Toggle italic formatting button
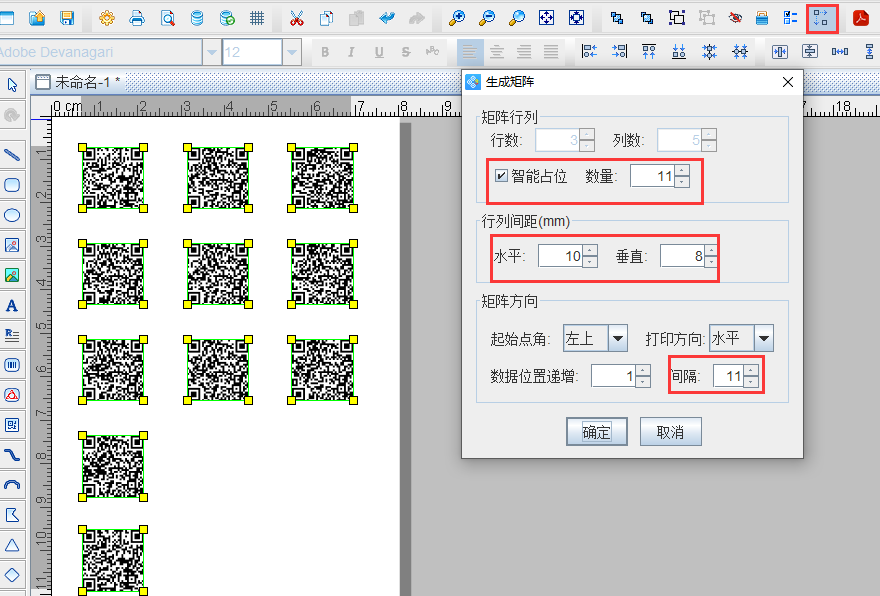This screenshot has width=880, height=596. (350, 51)
